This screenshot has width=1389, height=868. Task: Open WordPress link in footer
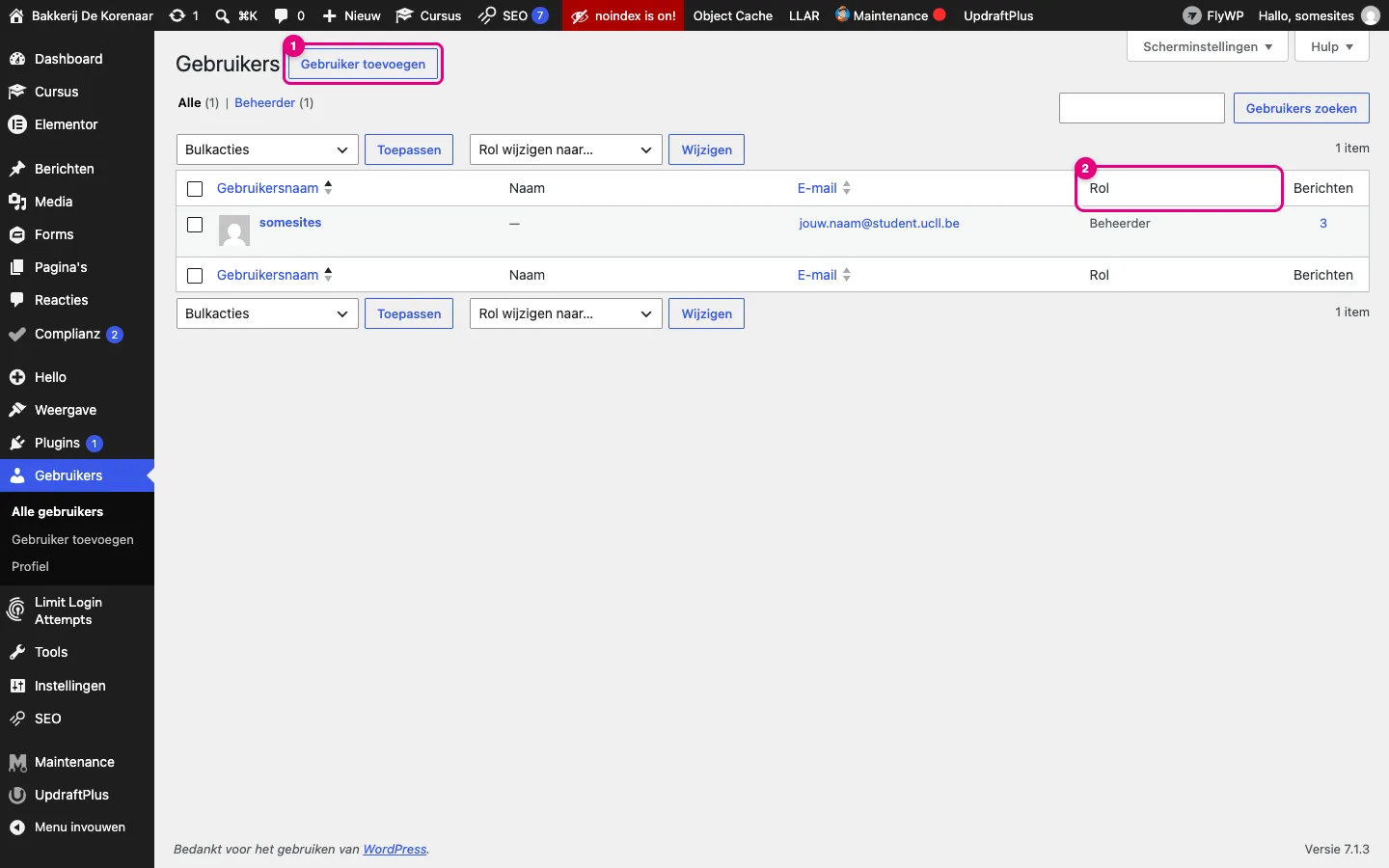(395, 849)
